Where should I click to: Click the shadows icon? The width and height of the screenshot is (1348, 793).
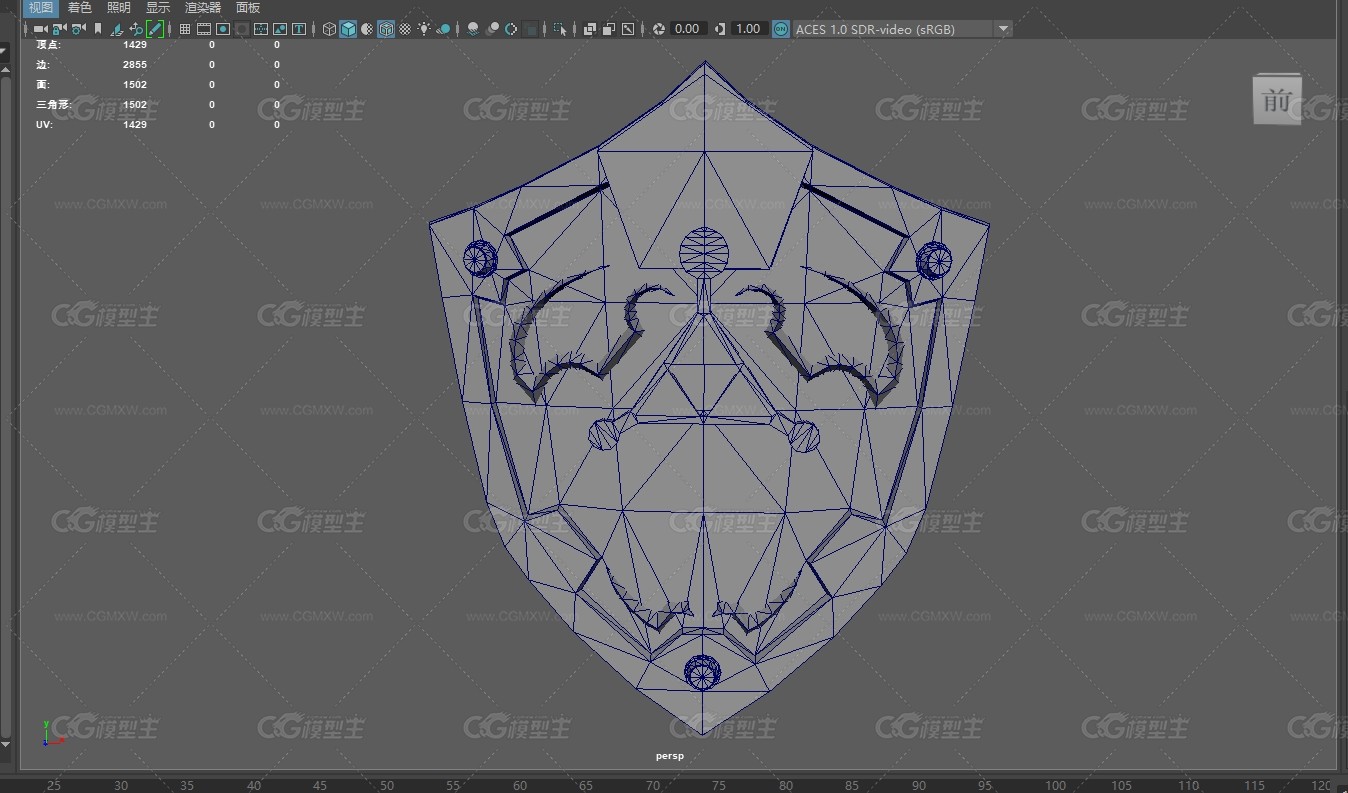click(x=443, y=29)
